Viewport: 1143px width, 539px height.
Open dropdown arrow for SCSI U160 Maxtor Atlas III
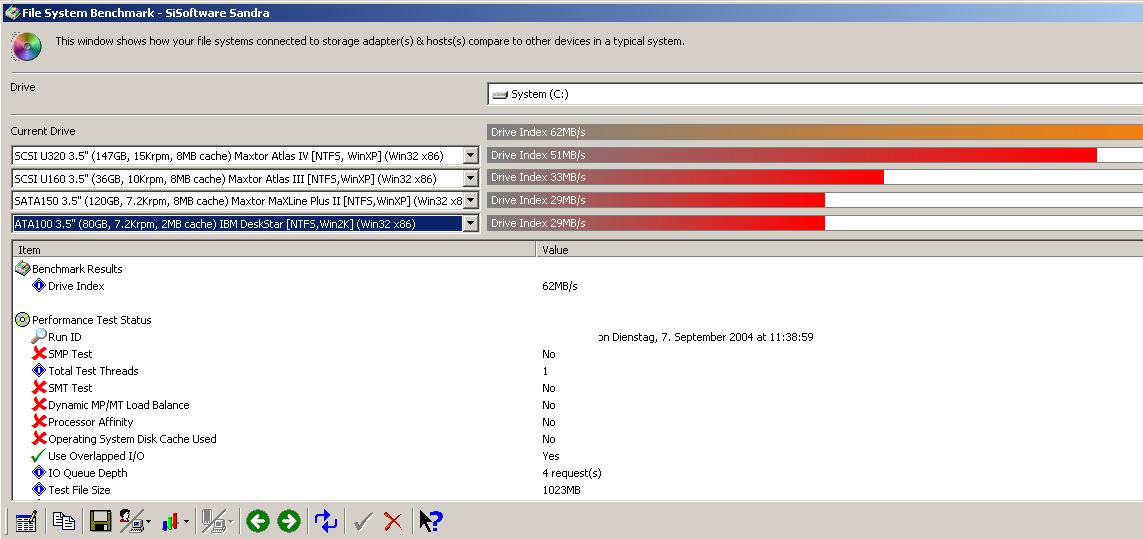tap(471, 178)
